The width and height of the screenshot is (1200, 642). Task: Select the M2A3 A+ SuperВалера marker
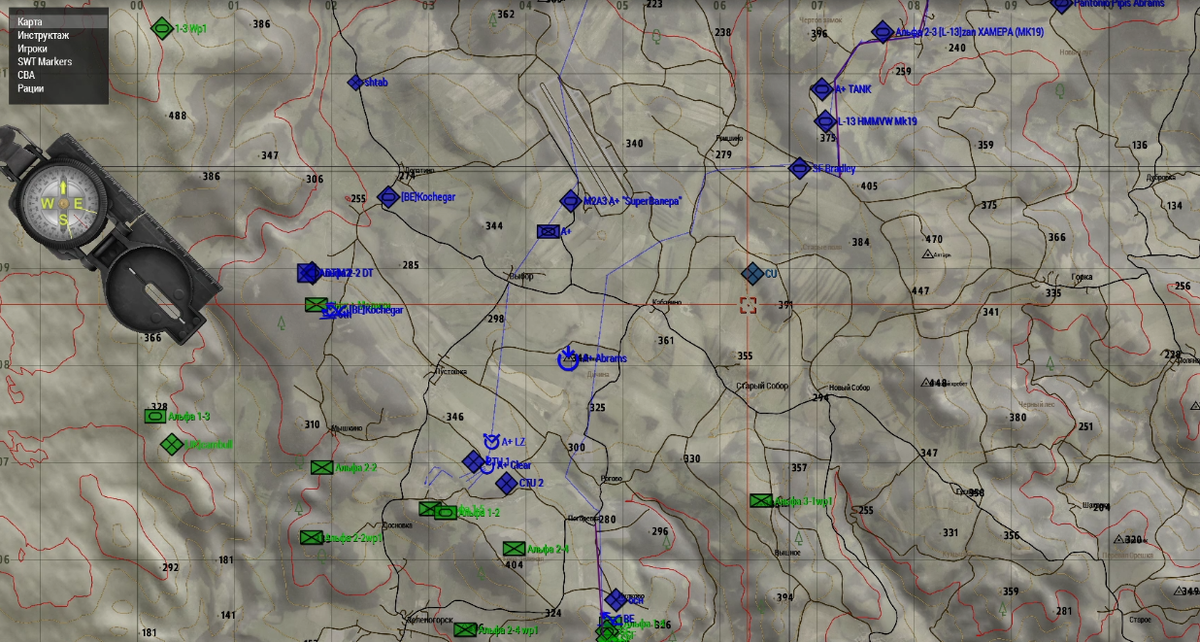coord(570,201)
